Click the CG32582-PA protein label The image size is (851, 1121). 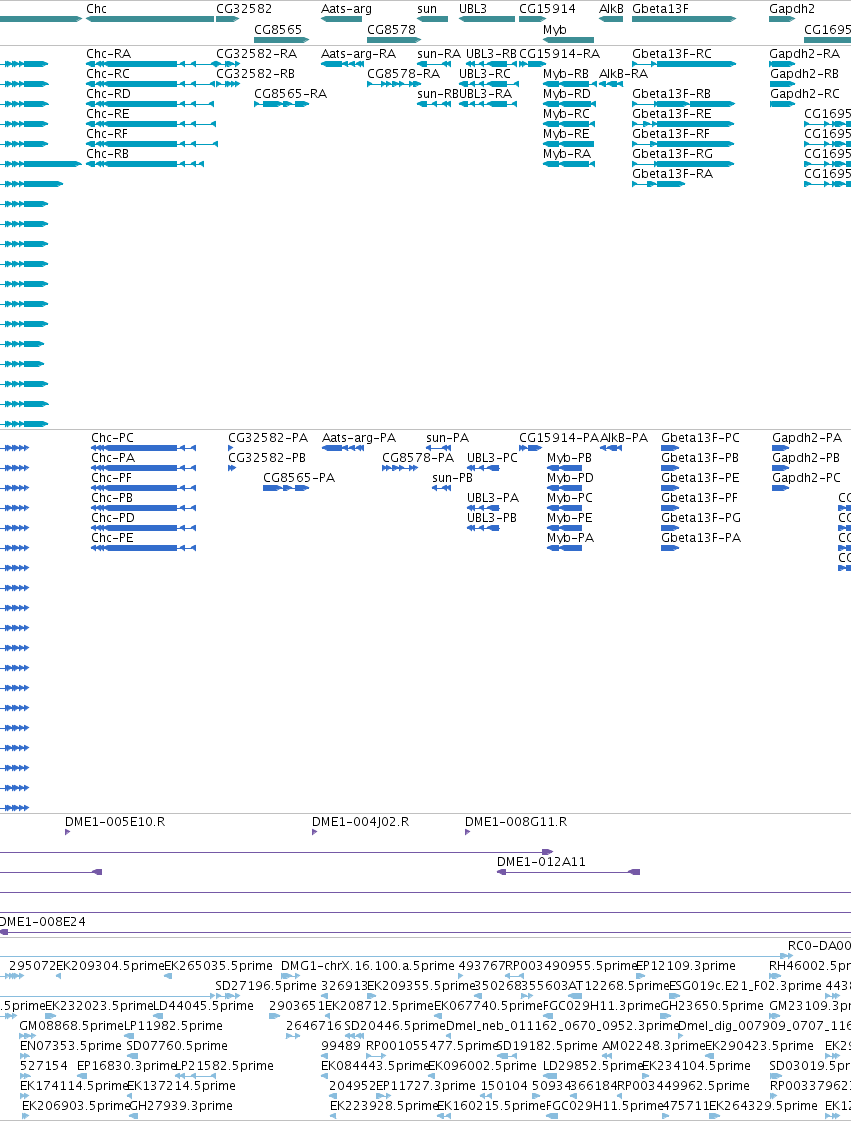click(268, 438)
